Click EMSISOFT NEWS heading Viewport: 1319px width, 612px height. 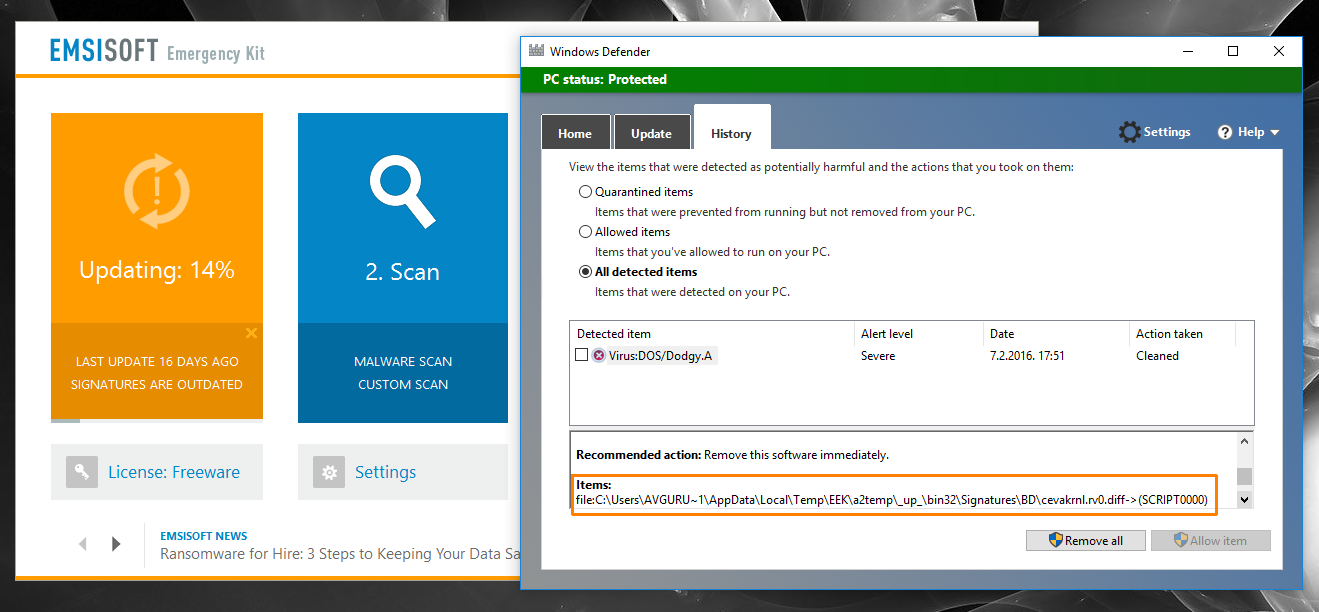pos(204,536)
